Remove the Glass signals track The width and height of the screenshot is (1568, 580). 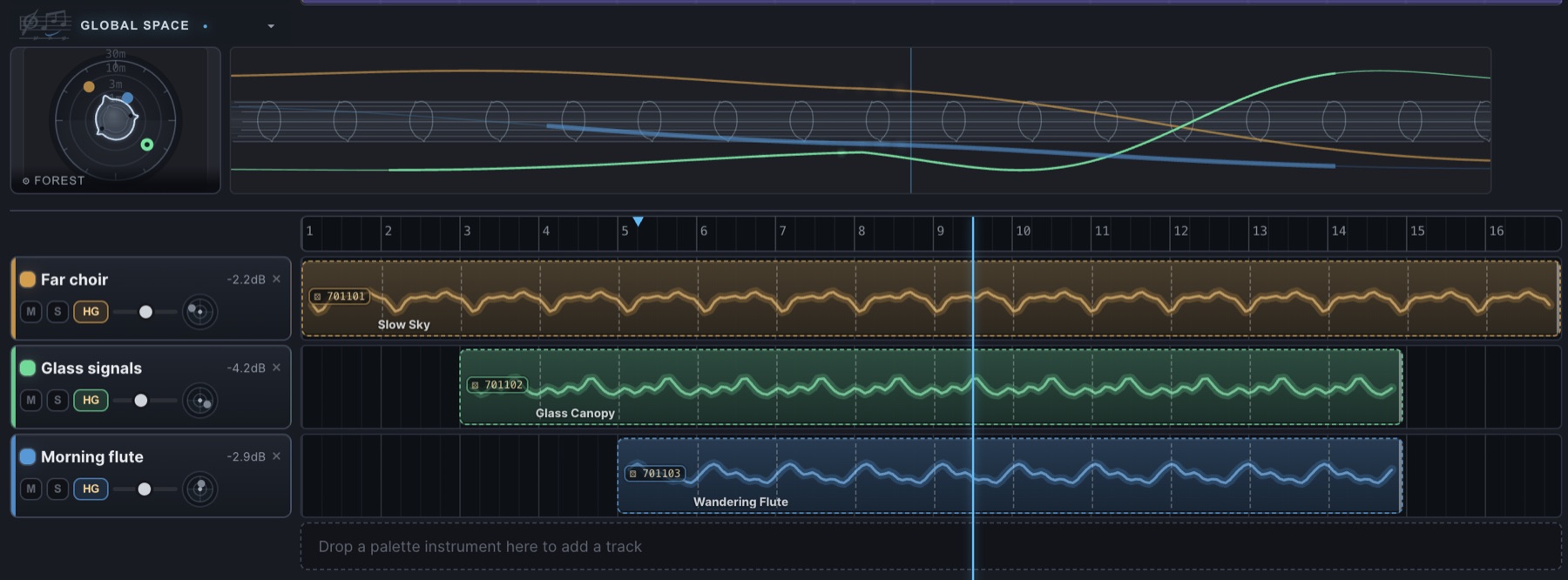pyautogui.click(x=276, y=368)
